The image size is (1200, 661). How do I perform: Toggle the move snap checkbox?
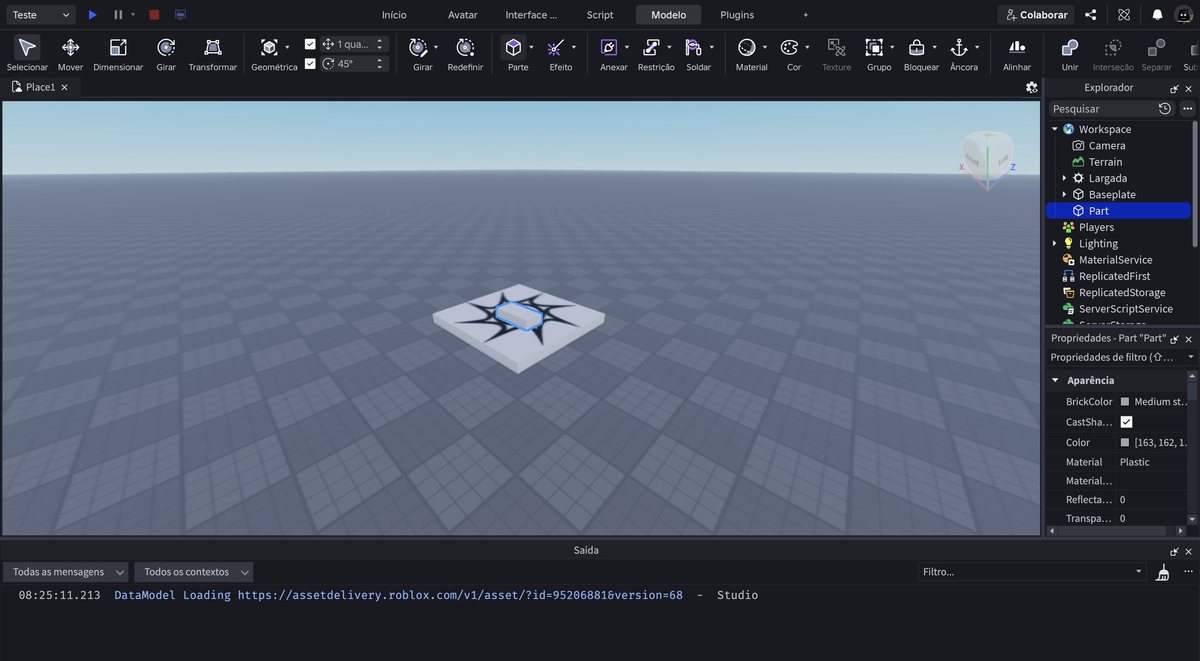pos(310,44)
